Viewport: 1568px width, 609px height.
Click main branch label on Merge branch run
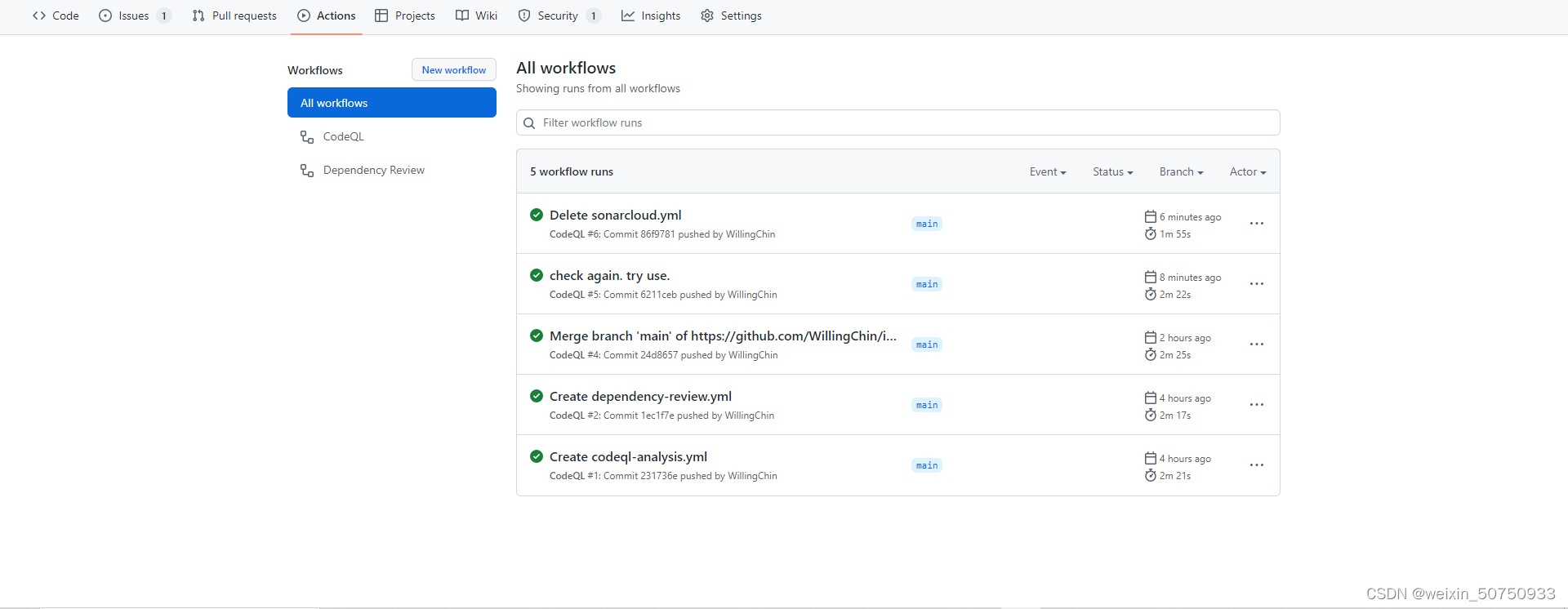pos(927,345)
